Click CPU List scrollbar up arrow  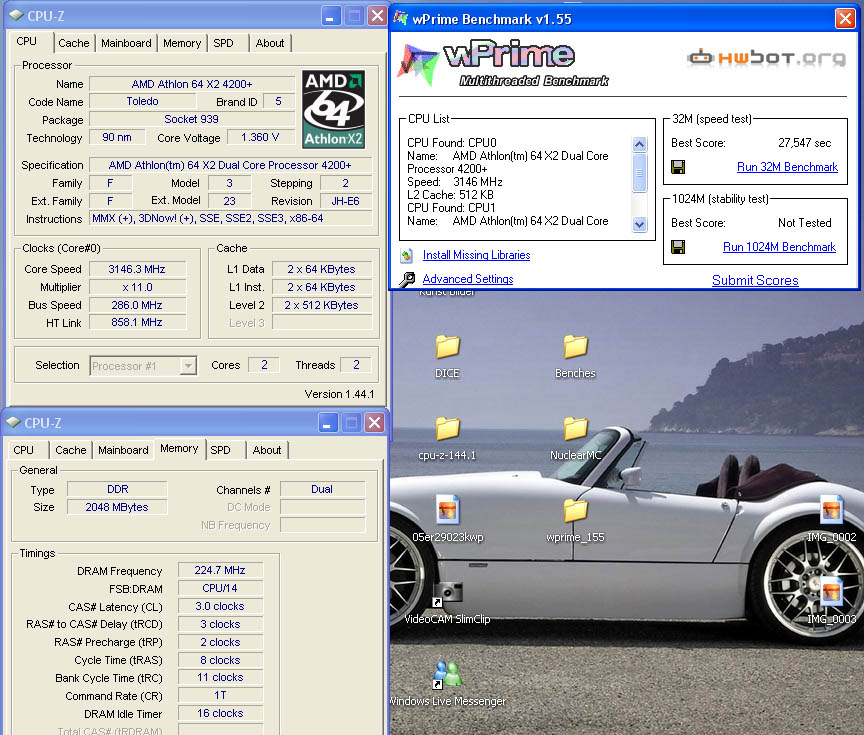[639, 144]
